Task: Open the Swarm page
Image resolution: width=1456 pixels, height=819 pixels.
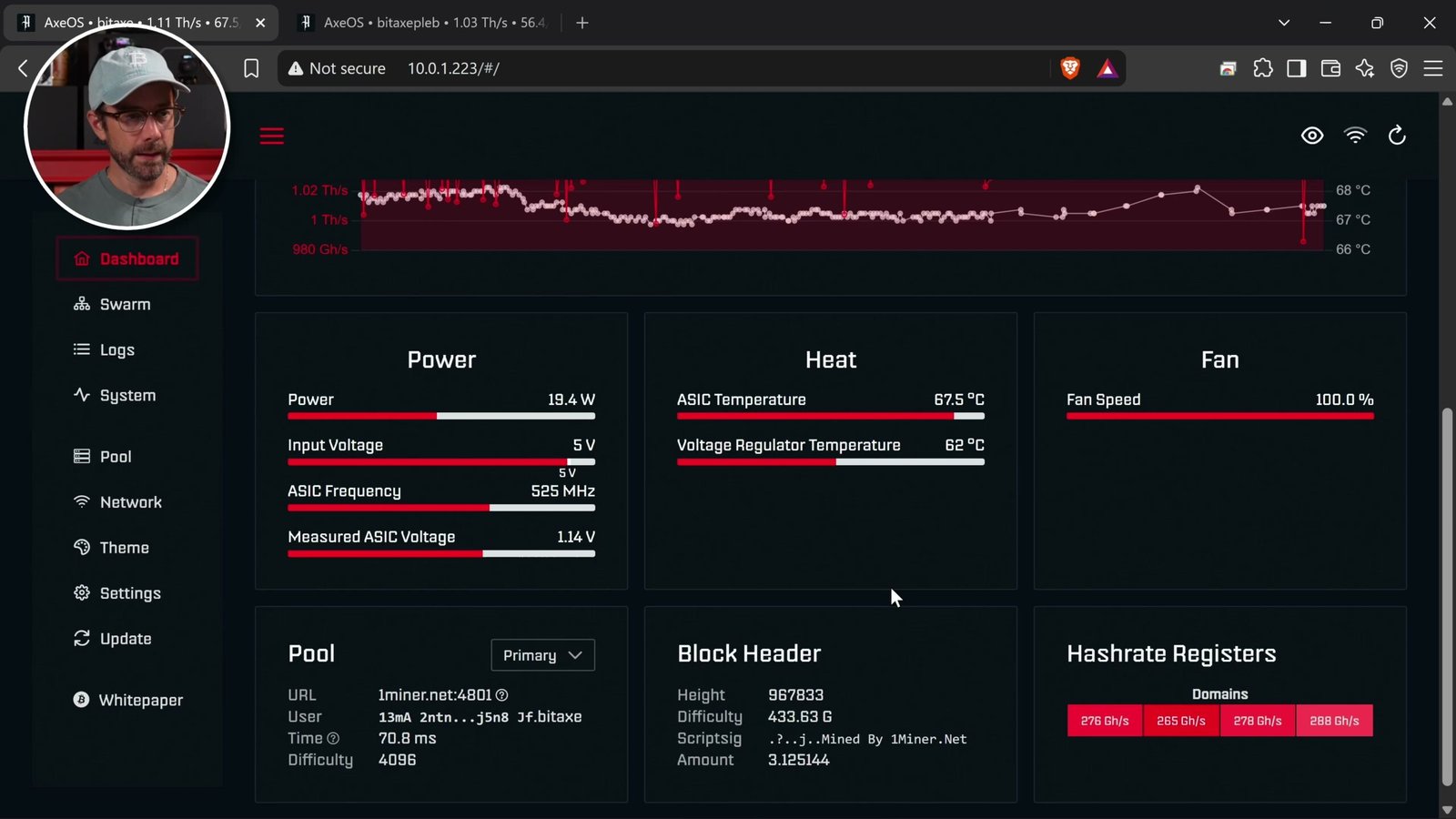Action: tap(127, 305)
